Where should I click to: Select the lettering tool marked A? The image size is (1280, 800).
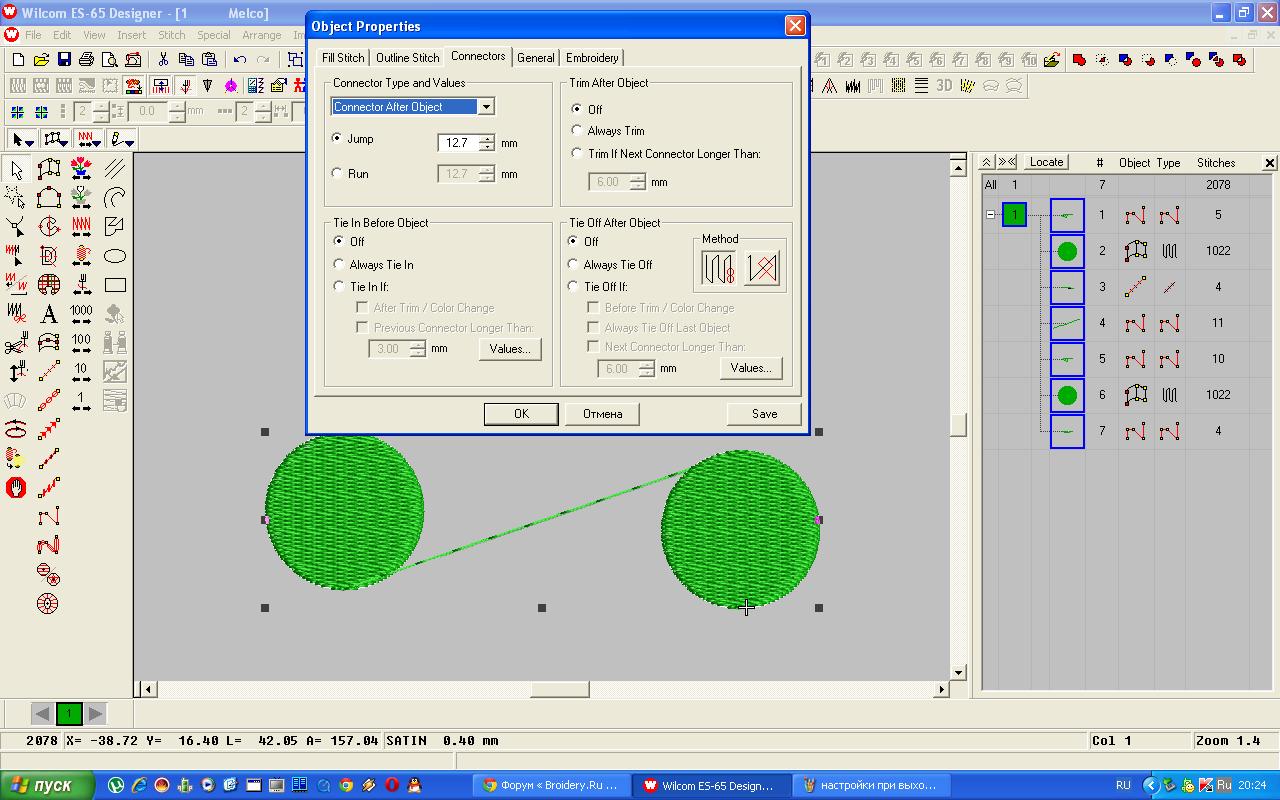tap(49, 314)
